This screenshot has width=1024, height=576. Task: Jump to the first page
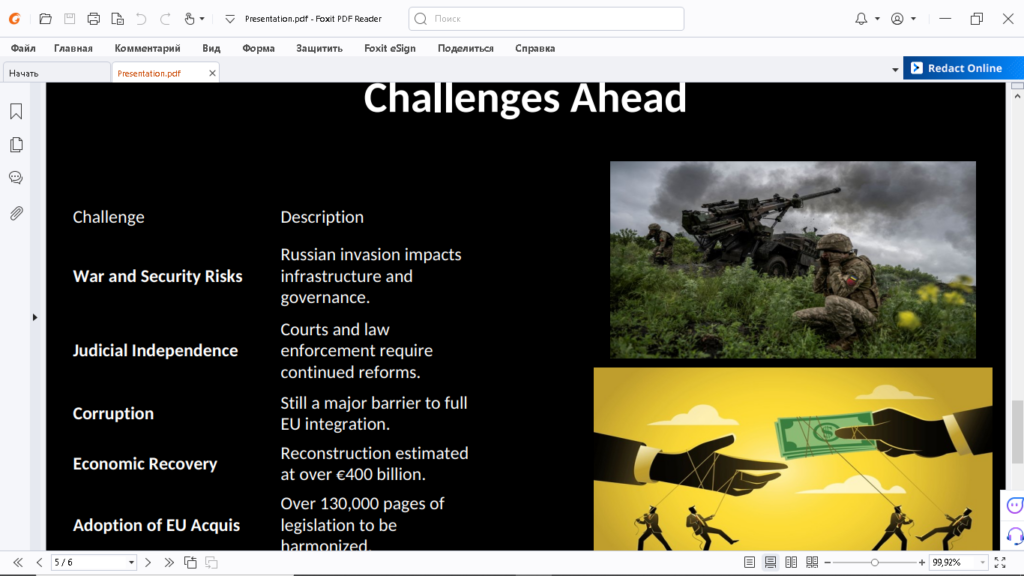pos(18,563)
